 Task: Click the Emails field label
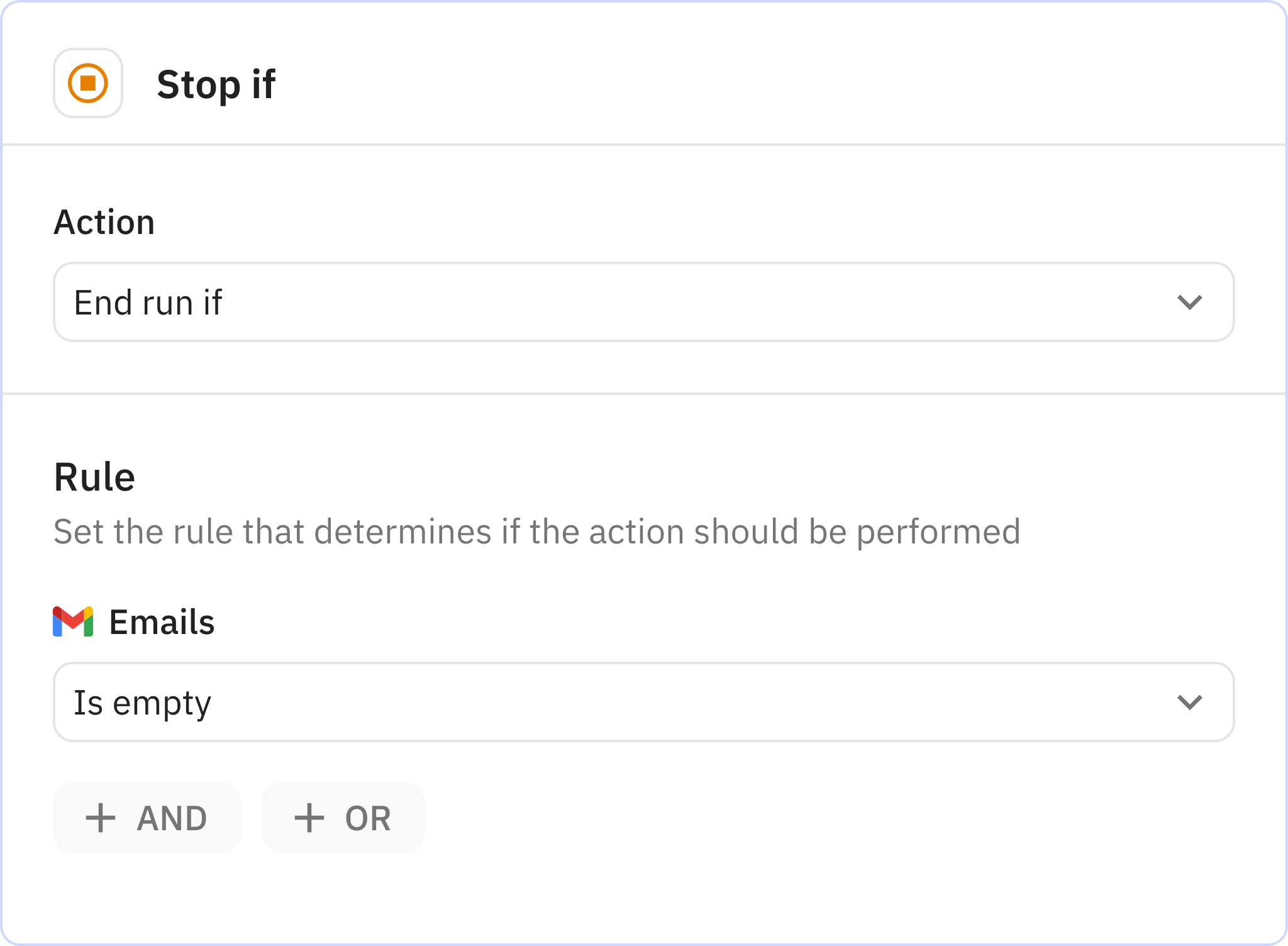pos(162,622)
